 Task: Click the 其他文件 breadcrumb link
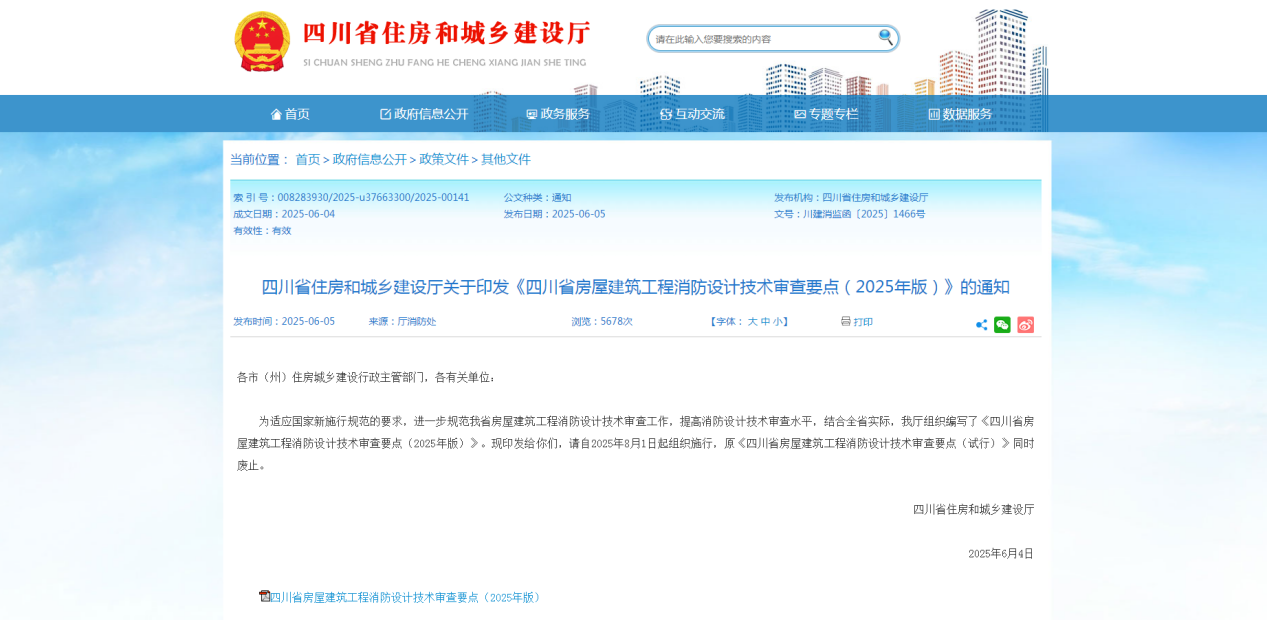[506, 160]
